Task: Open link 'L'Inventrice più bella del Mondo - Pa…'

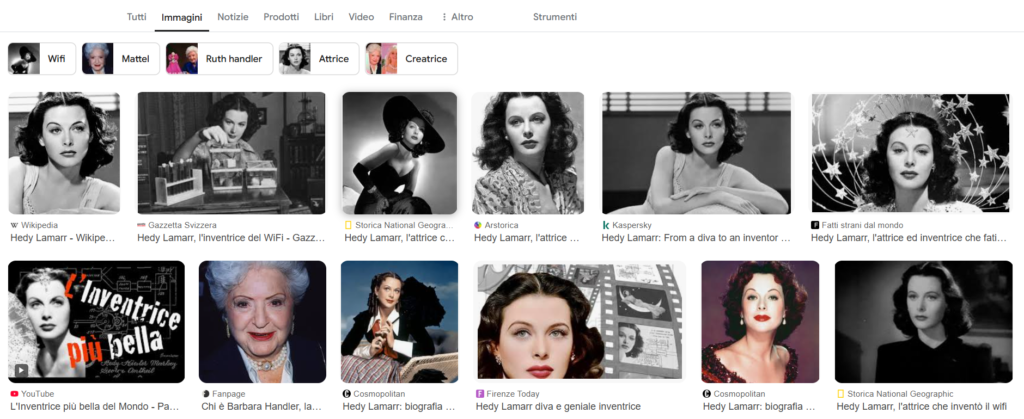Action: click(95, 407)
